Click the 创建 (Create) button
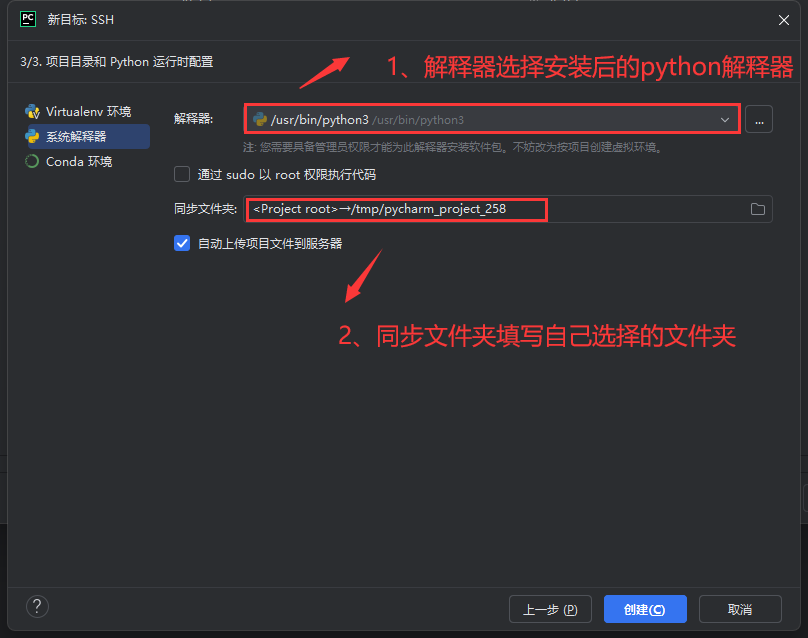808x638 pixels. [645, 609]
